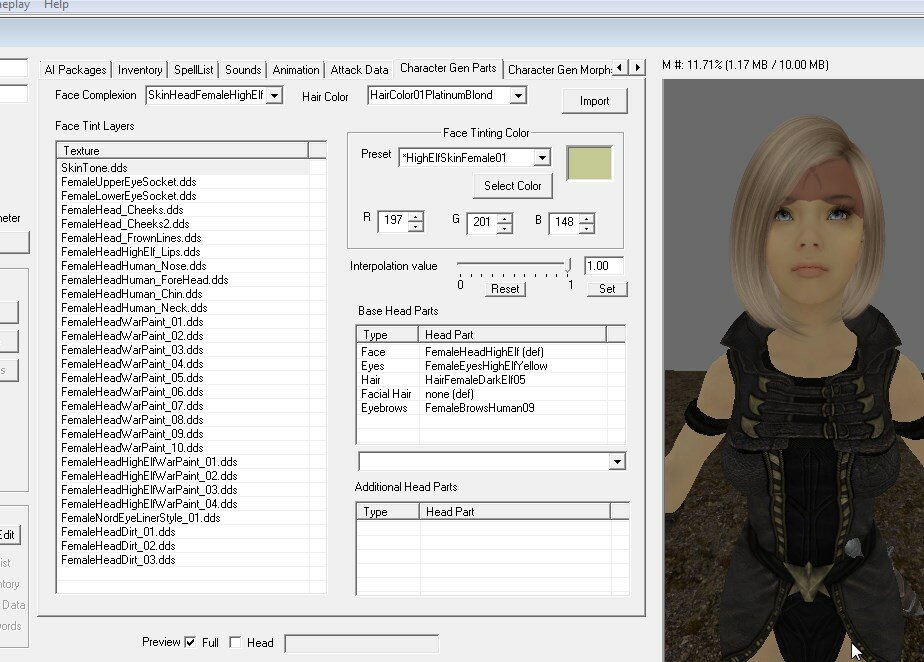This screenshot has height=662, width=924.
Task: Open the Hair Color dropdown
Action: click(518, 95)
